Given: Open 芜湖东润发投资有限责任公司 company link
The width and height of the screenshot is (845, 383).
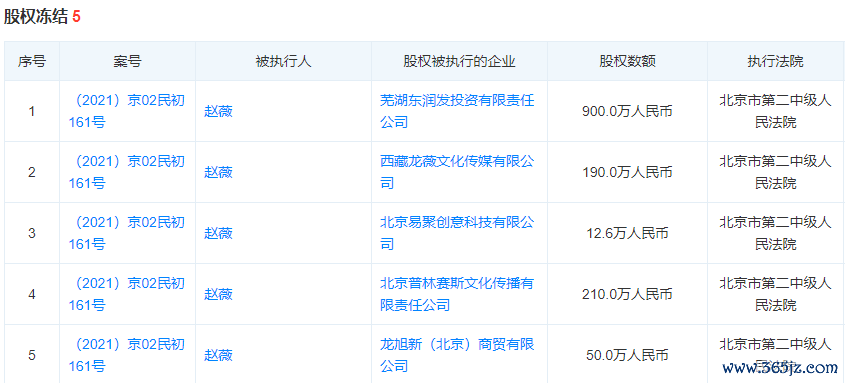Looking at the screenshot, I should (x=457, y=112).
